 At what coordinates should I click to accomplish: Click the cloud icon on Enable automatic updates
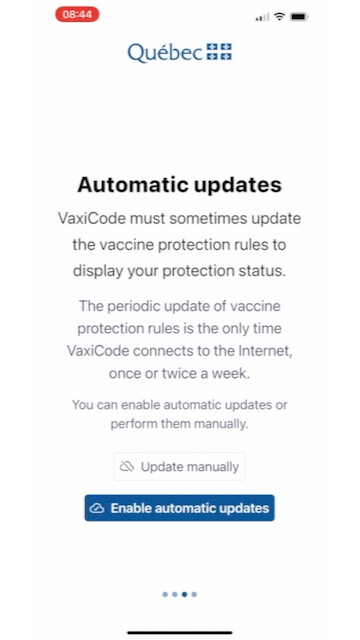click(97, 508)
